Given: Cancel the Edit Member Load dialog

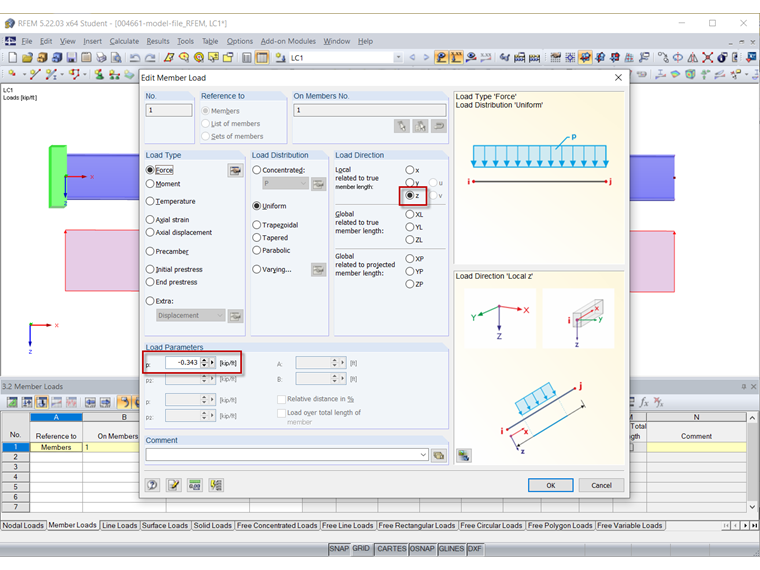Looking at the screenshot, I should click(602, 485).
